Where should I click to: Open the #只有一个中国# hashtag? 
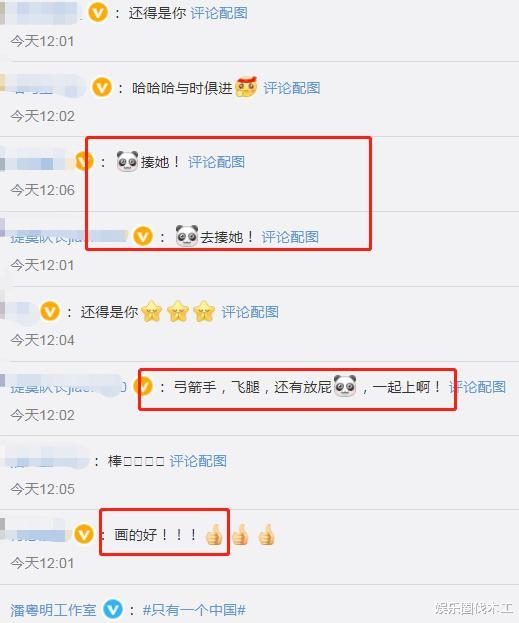(x=194, y=610)
